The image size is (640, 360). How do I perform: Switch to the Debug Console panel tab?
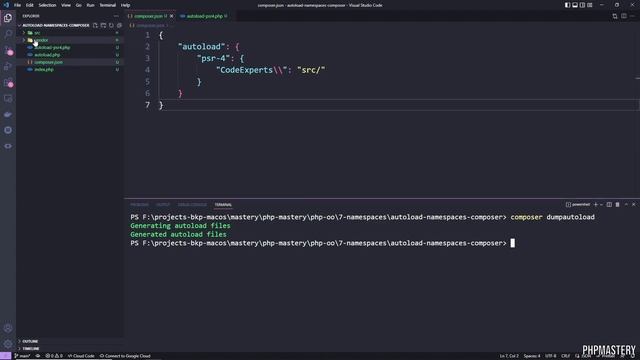click(192, 204)
